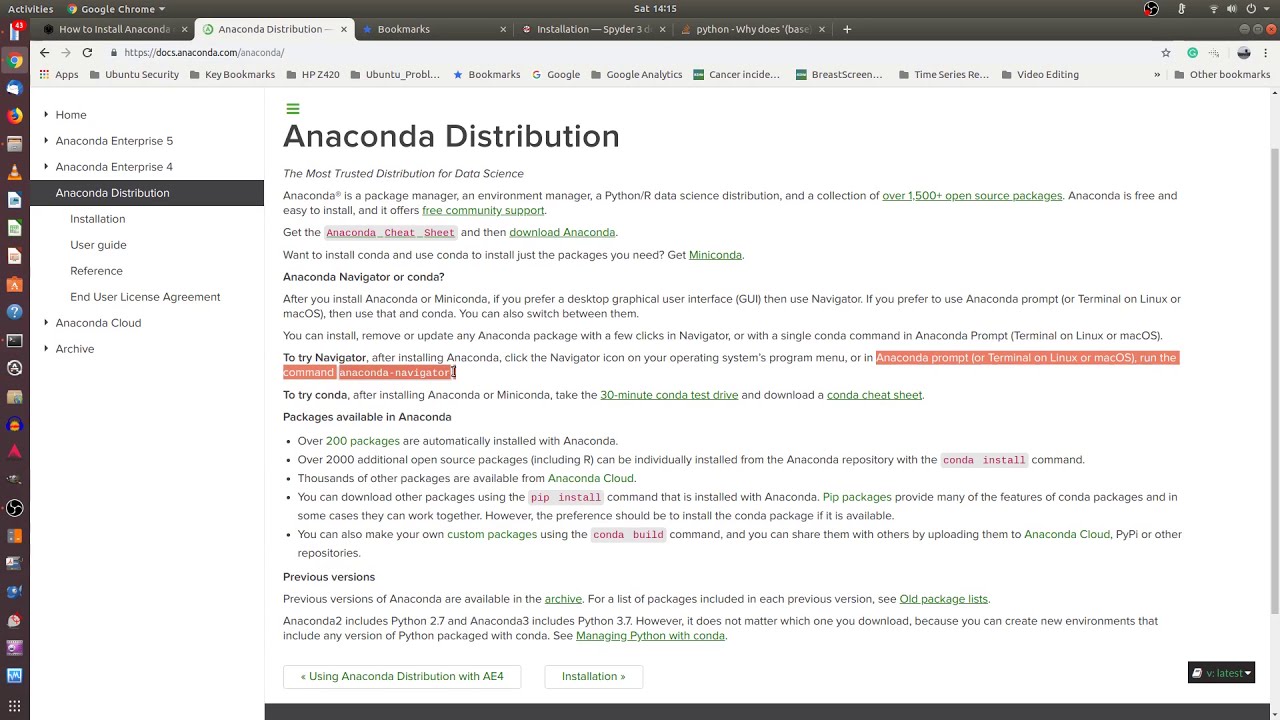Open the 'v: latest' version selector
Image resolution: width=1280 pixels, height=720 pixels.
(1221, 673)
